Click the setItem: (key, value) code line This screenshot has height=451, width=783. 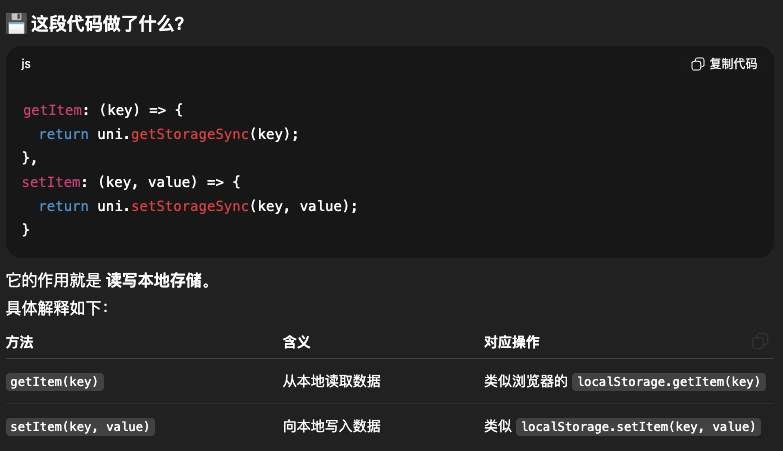pyautogui.click(x=110, y=182)
